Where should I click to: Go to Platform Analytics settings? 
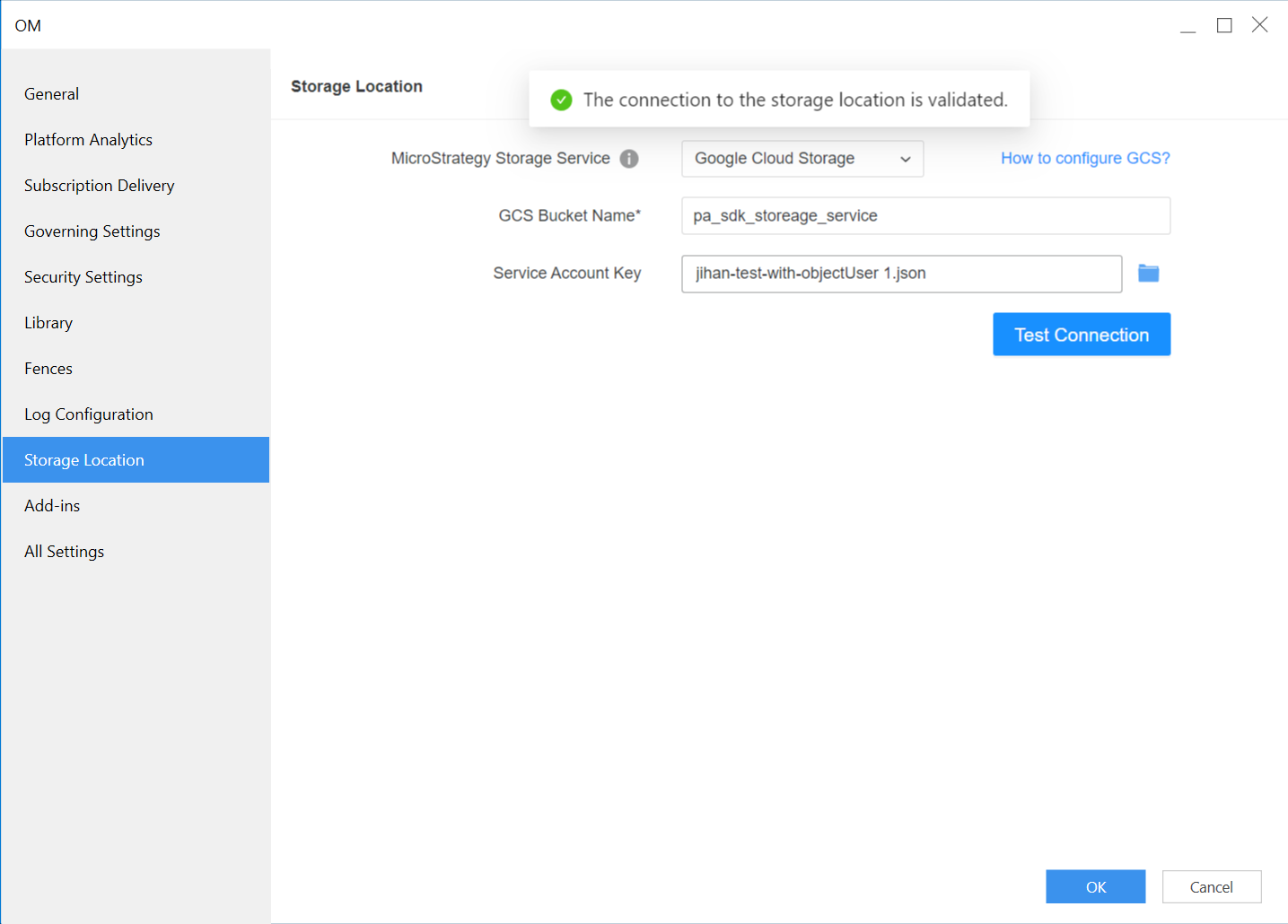point(88,140)
